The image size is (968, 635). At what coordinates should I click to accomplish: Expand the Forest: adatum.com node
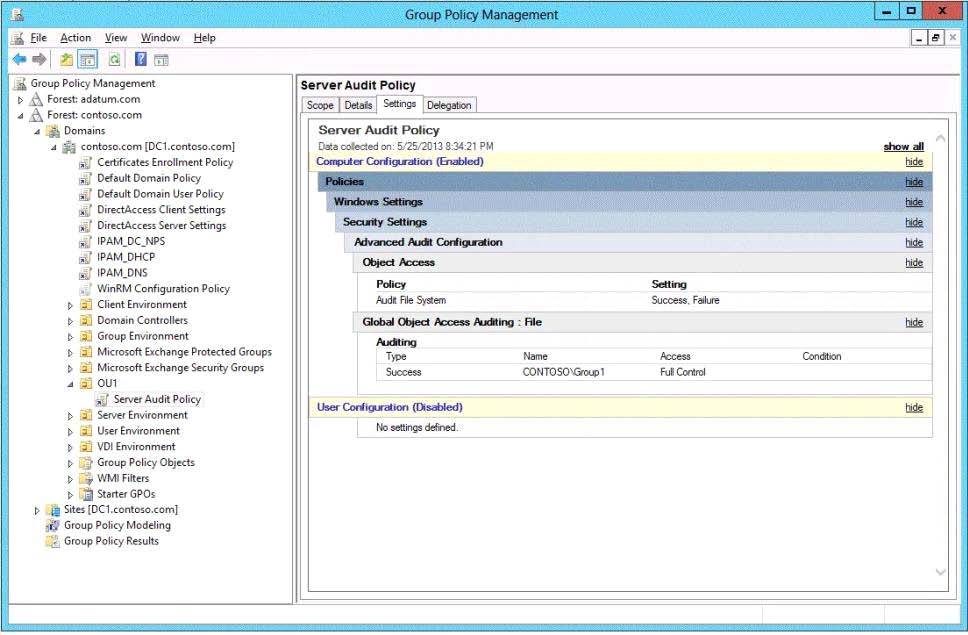(21, 100)
